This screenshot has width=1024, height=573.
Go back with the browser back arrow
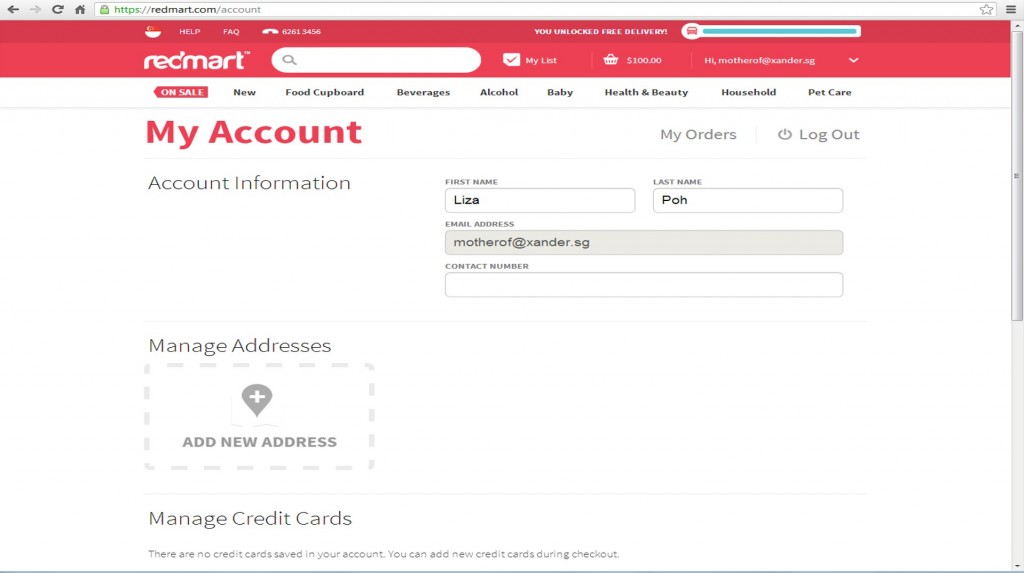point(13,9)
